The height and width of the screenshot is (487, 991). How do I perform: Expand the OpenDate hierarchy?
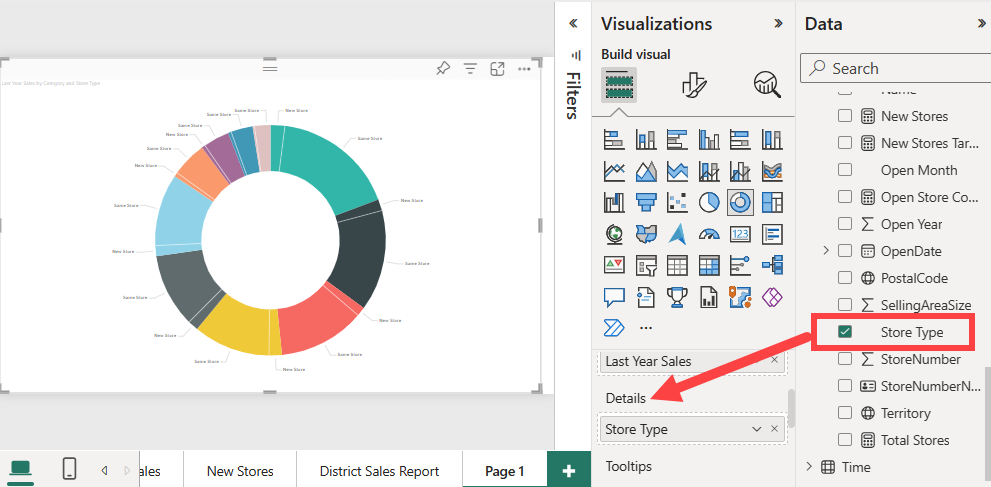click(x=825, y=251)
